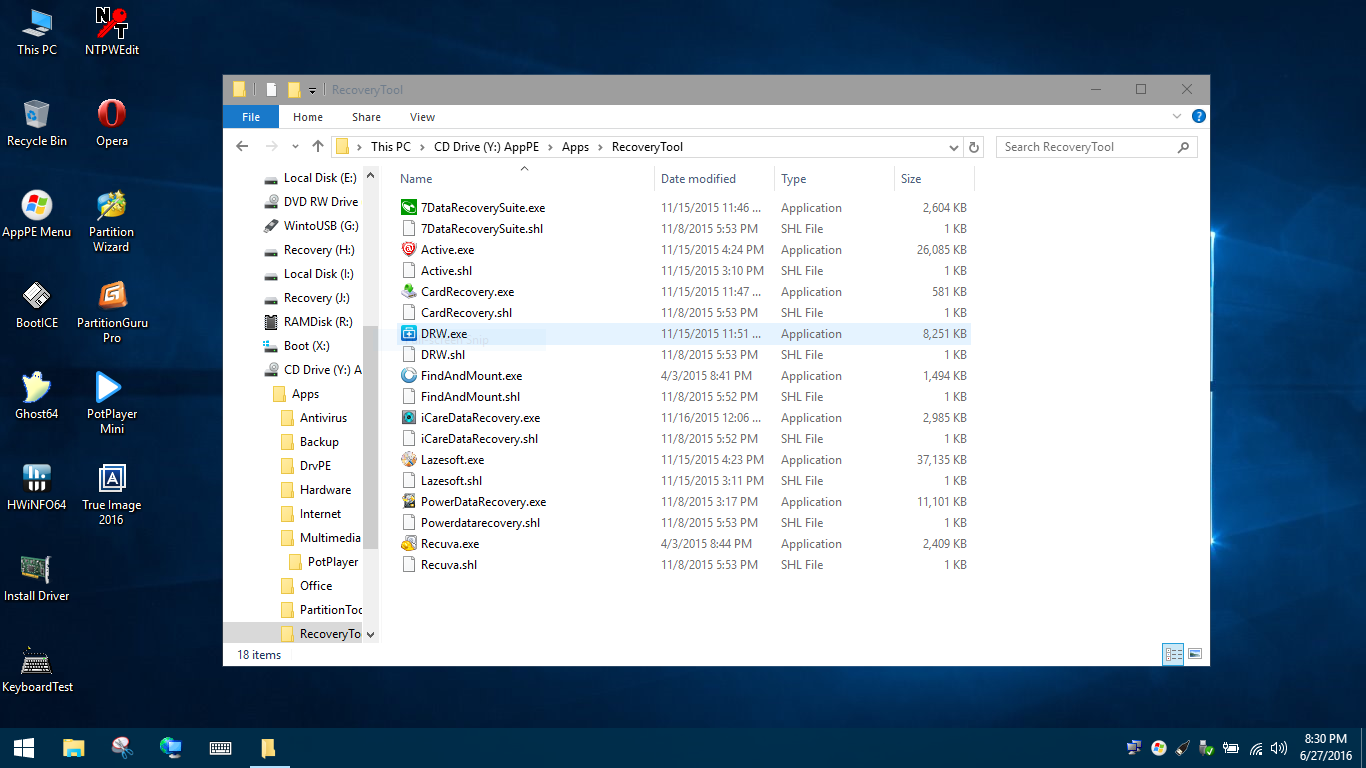Select the Active.exe application icon
Image resolution: width=1366 pixels, height=768 pixels.
[408, 250]
